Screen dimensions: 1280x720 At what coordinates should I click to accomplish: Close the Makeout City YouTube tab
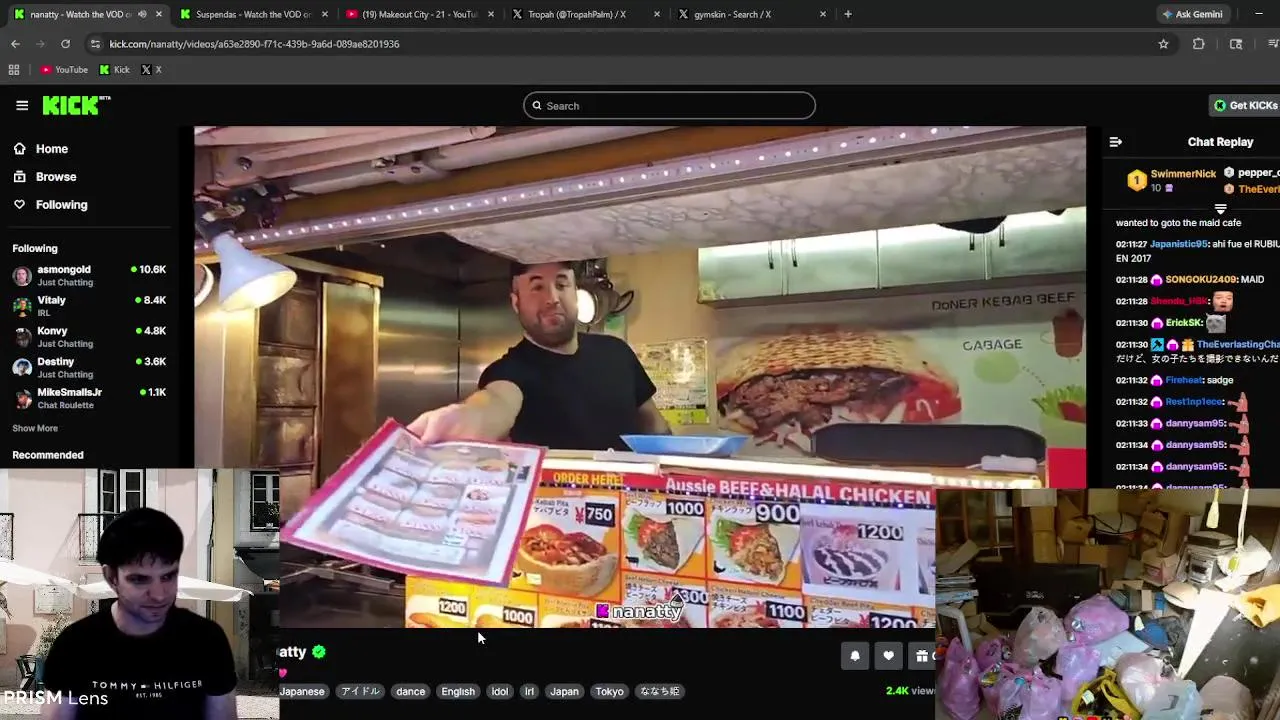[490, 14]
